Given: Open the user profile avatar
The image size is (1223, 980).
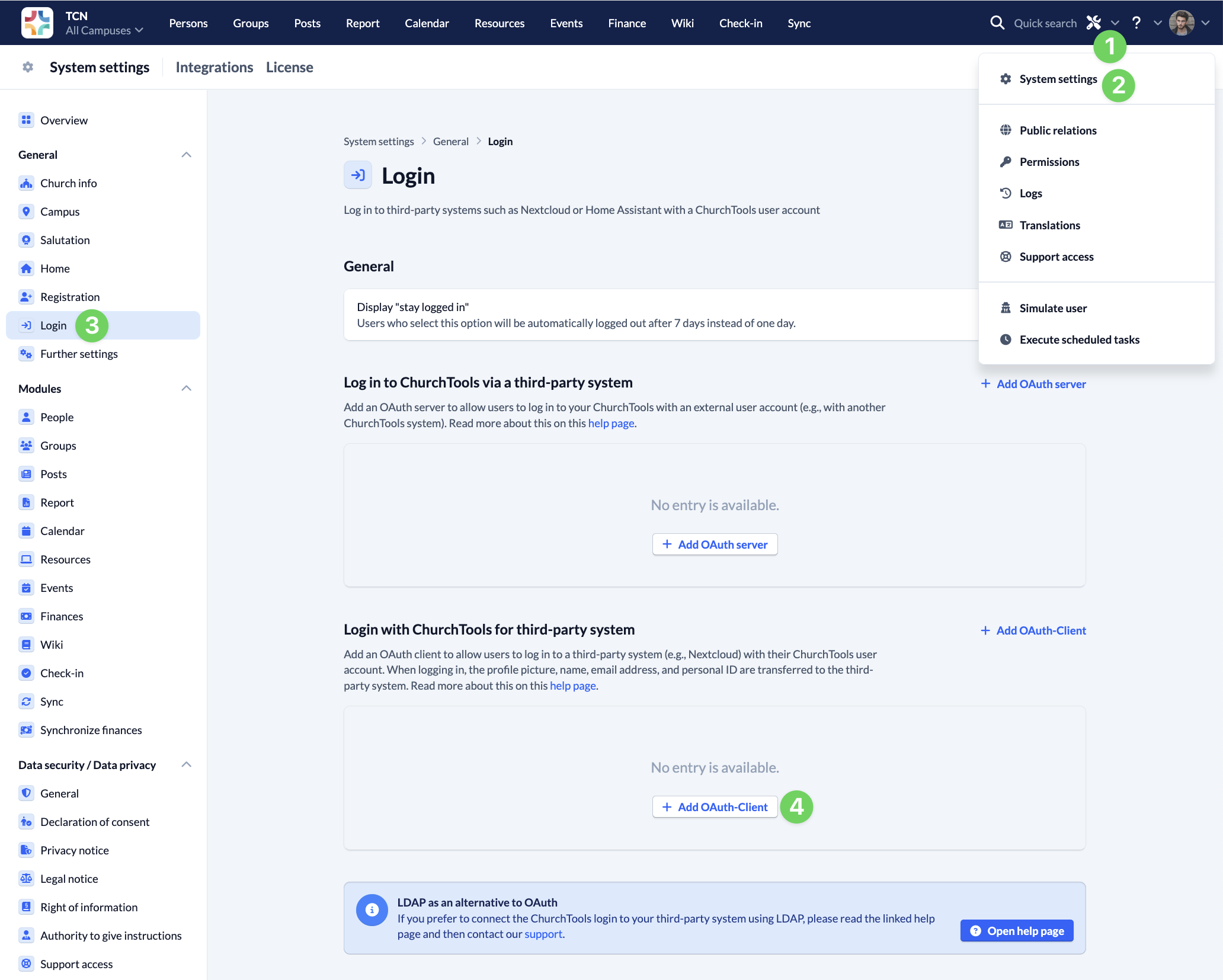Looking at the screenshot, I should [x=1182, y=23].
